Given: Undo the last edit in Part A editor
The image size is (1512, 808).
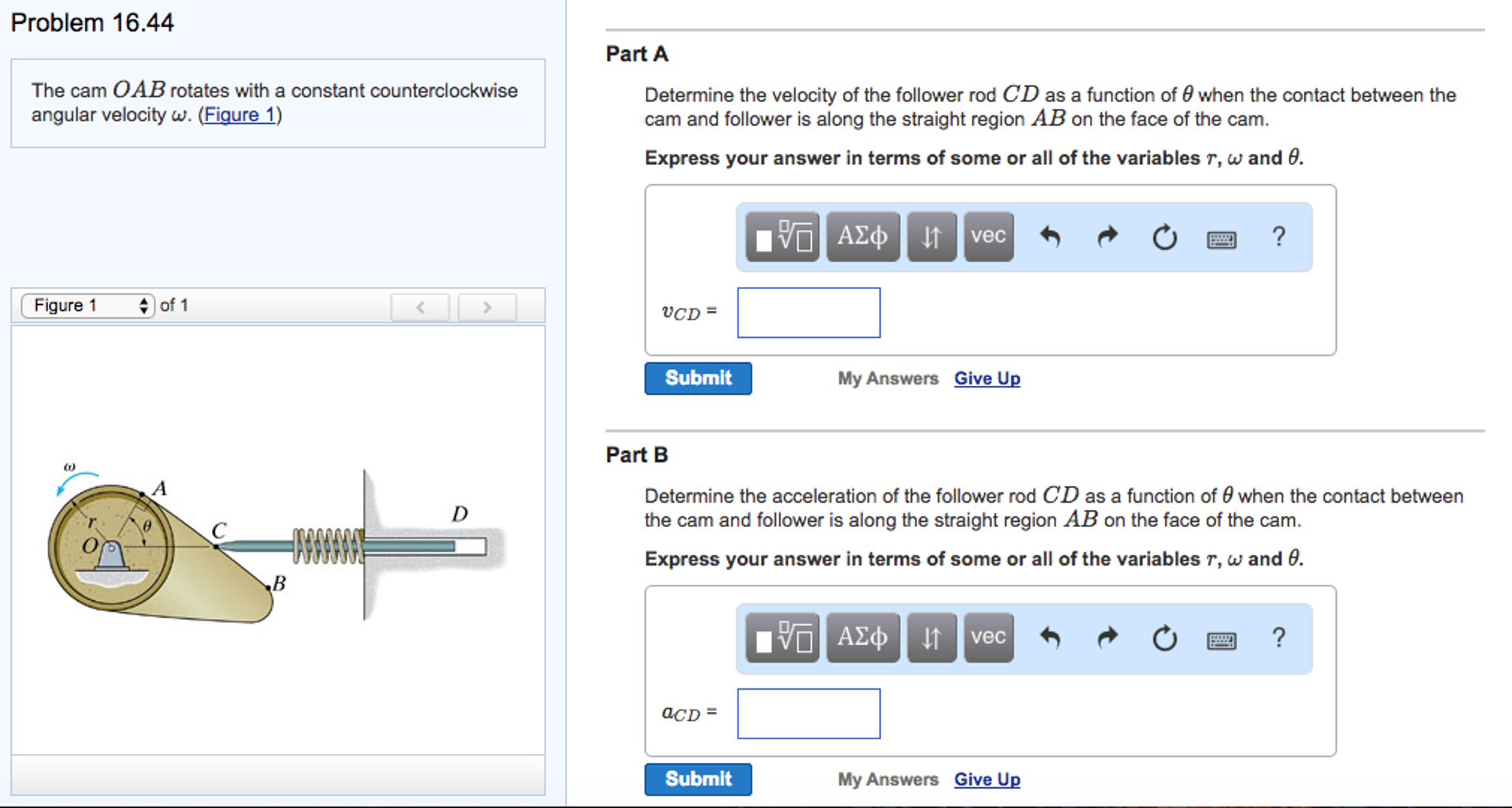Looking at the screenshot, I should coord(1052,237).
